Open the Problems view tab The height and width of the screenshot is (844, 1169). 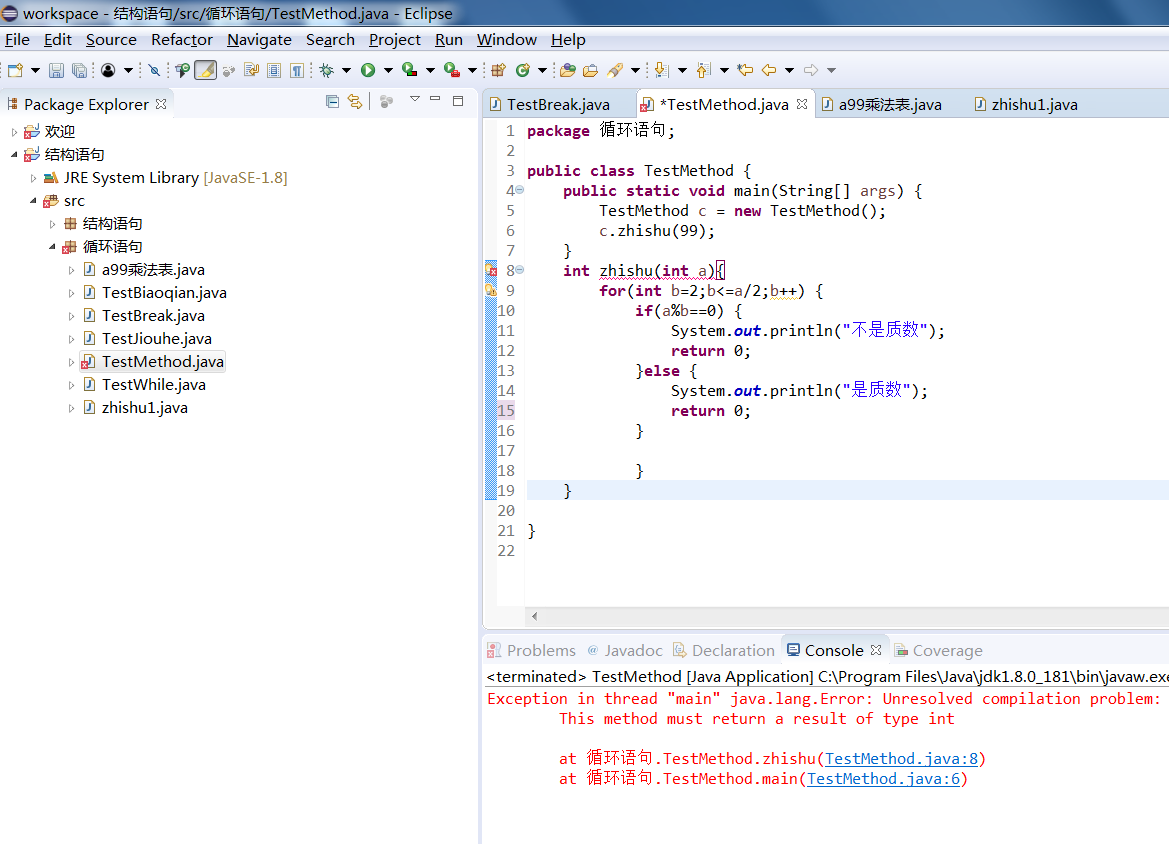(x=532, y=650)
